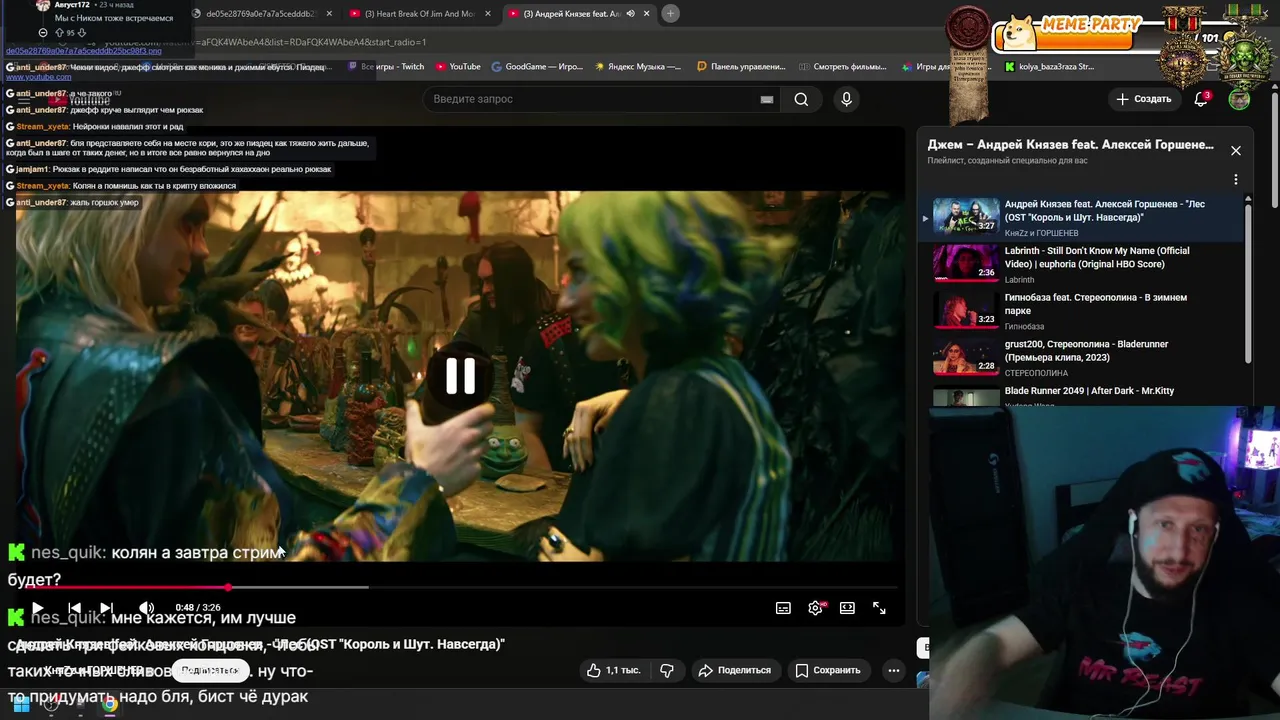Toggle subtitles in the video player

[x=783, y=608]
